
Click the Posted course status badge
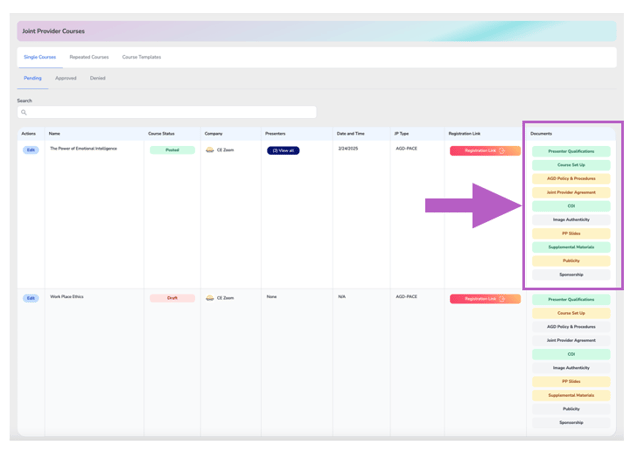point(172,150)
